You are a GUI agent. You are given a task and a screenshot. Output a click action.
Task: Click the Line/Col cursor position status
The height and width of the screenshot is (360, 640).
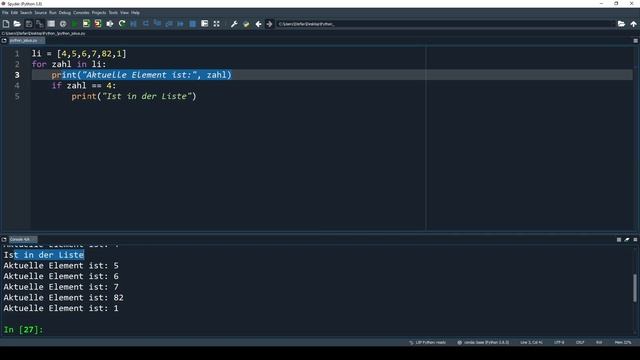(x=531, y=342)
